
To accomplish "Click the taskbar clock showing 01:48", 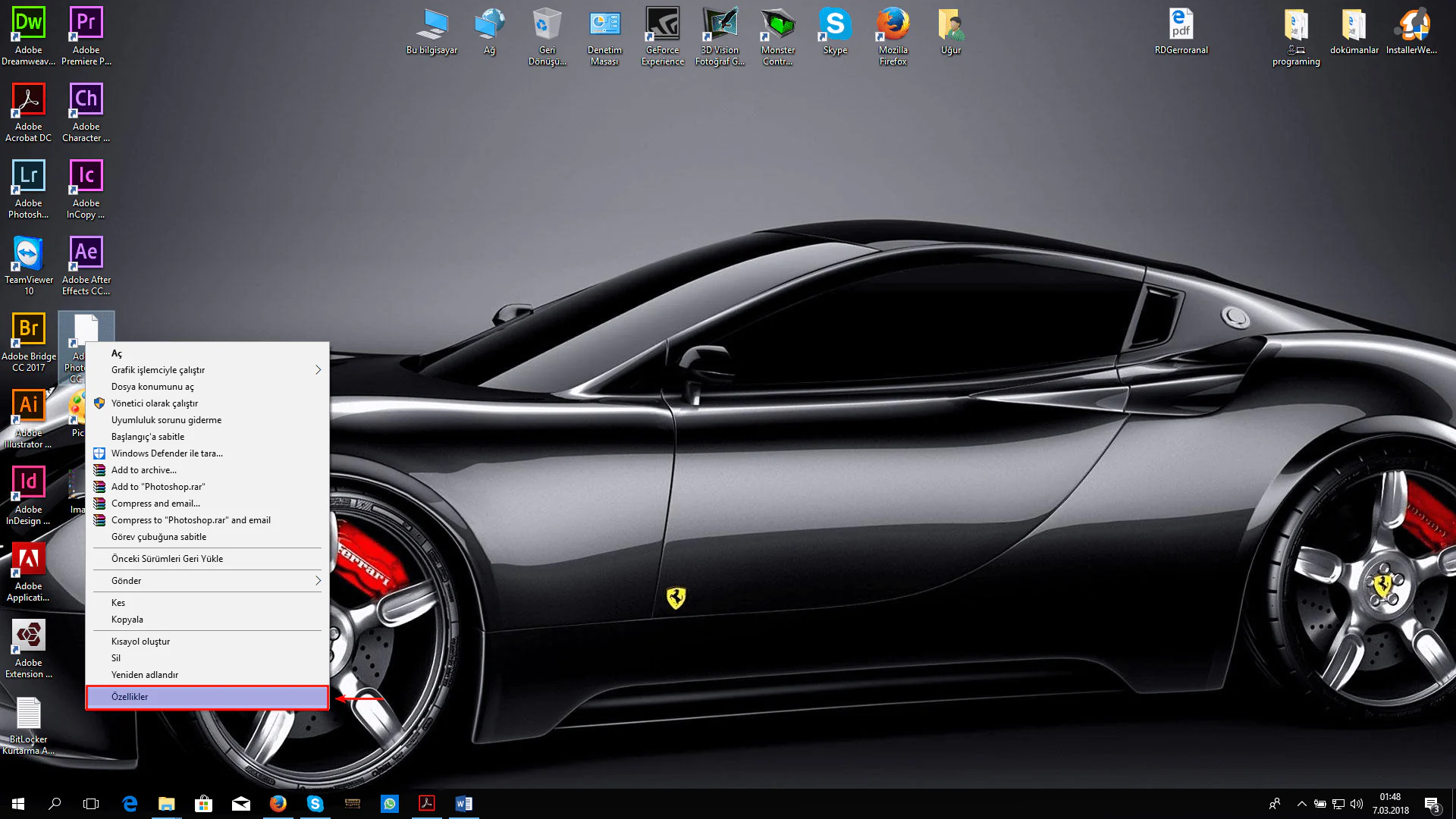I will [1390, 804].
